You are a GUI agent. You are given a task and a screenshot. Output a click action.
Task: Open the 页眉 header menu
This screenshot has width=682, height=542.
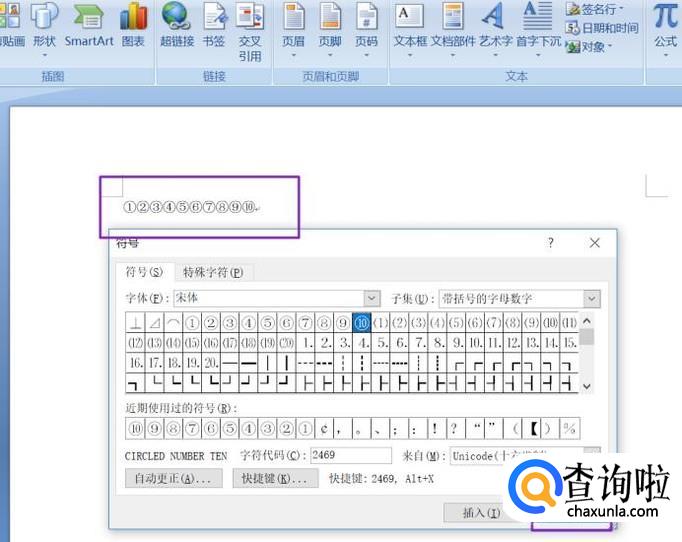pyautogui.click(x=293, y=29)
